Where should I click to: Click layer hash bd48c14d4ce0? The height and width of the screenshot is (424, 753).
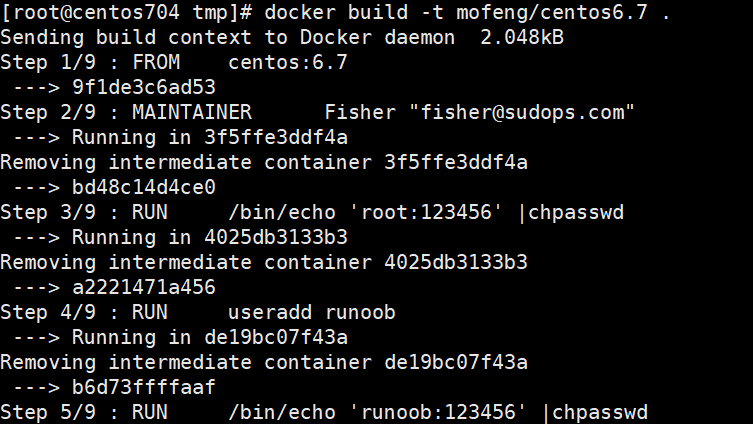(x=144, y=187)
